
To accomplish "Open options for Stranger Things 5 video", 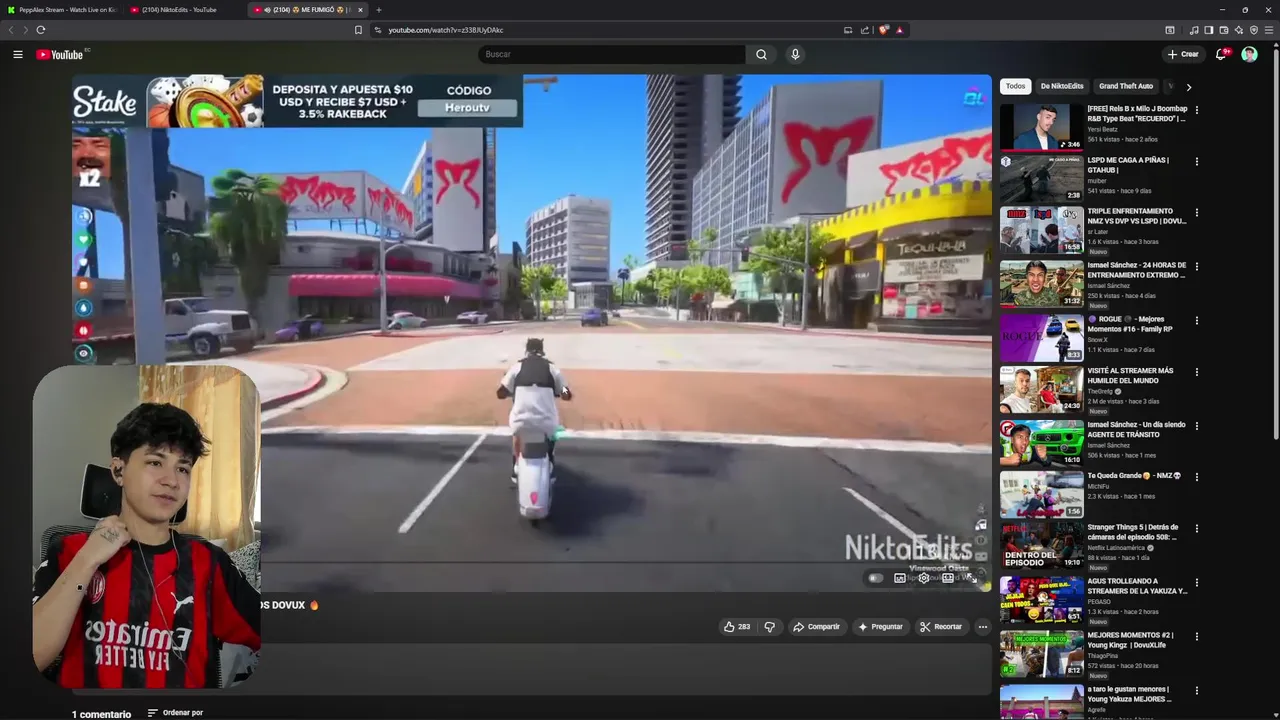I will 1196,530.
